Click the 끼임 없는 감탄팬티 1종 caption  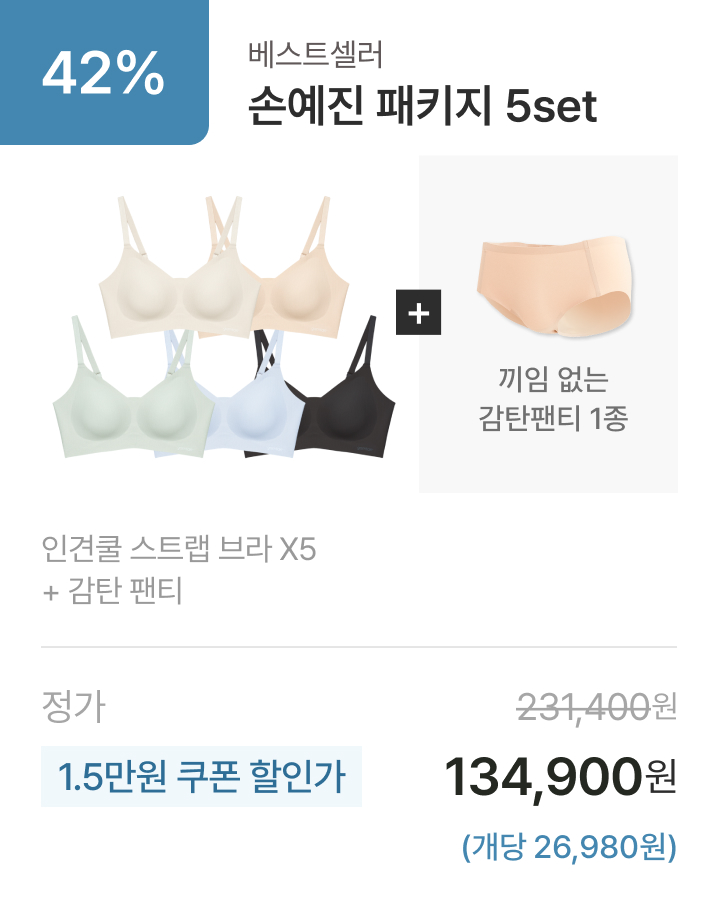[553, 399]
